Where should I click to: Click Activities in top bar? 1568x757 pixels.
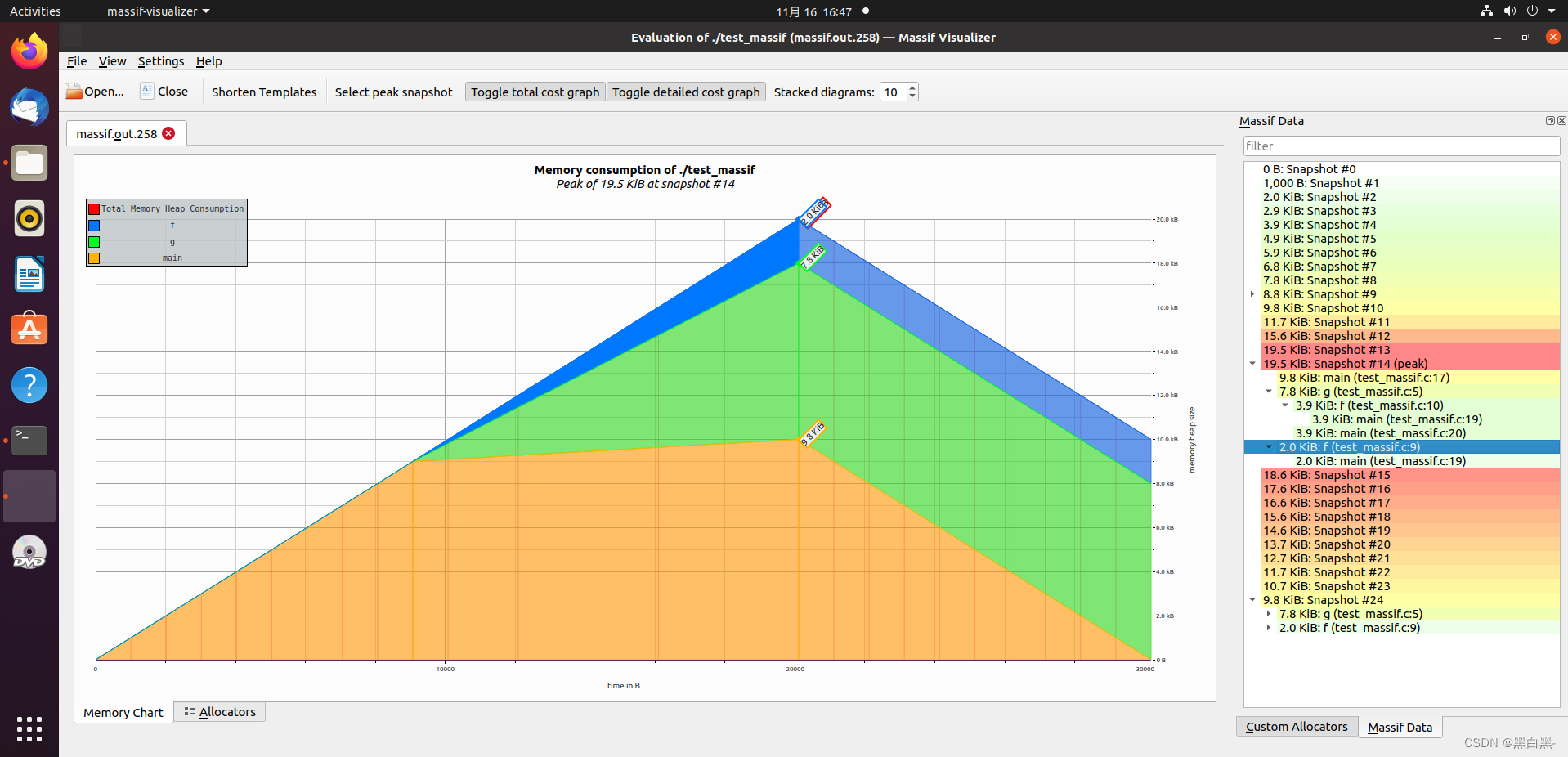(35, 11)
